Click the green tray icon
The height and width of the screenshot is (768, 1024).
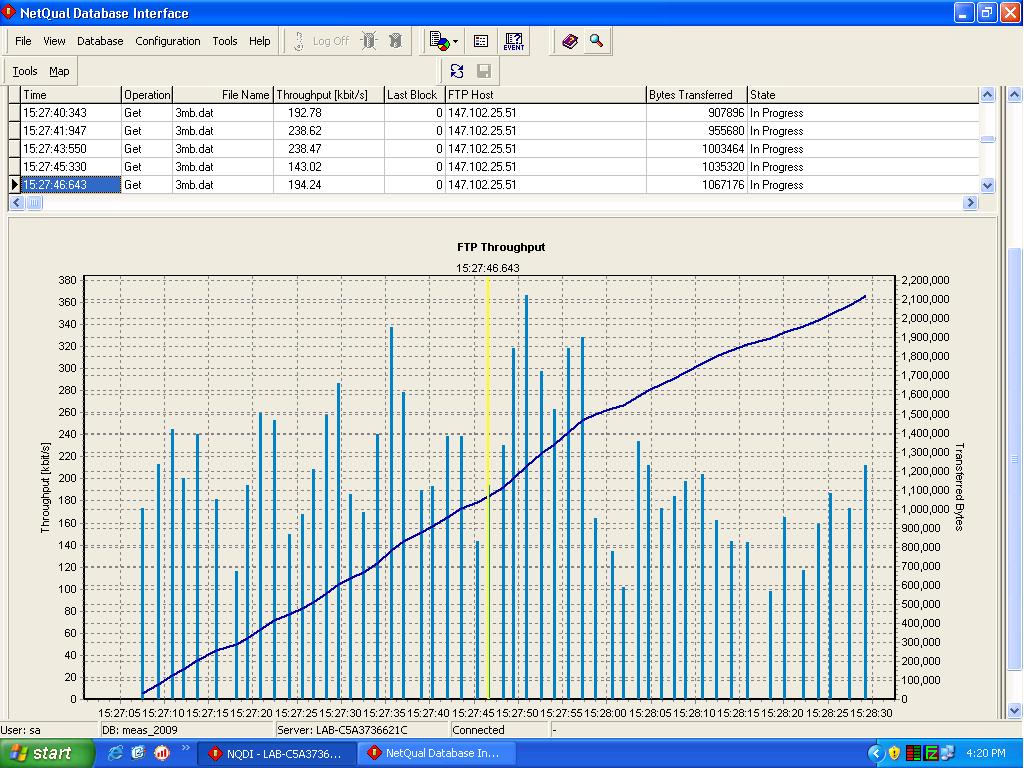(931, 753)
